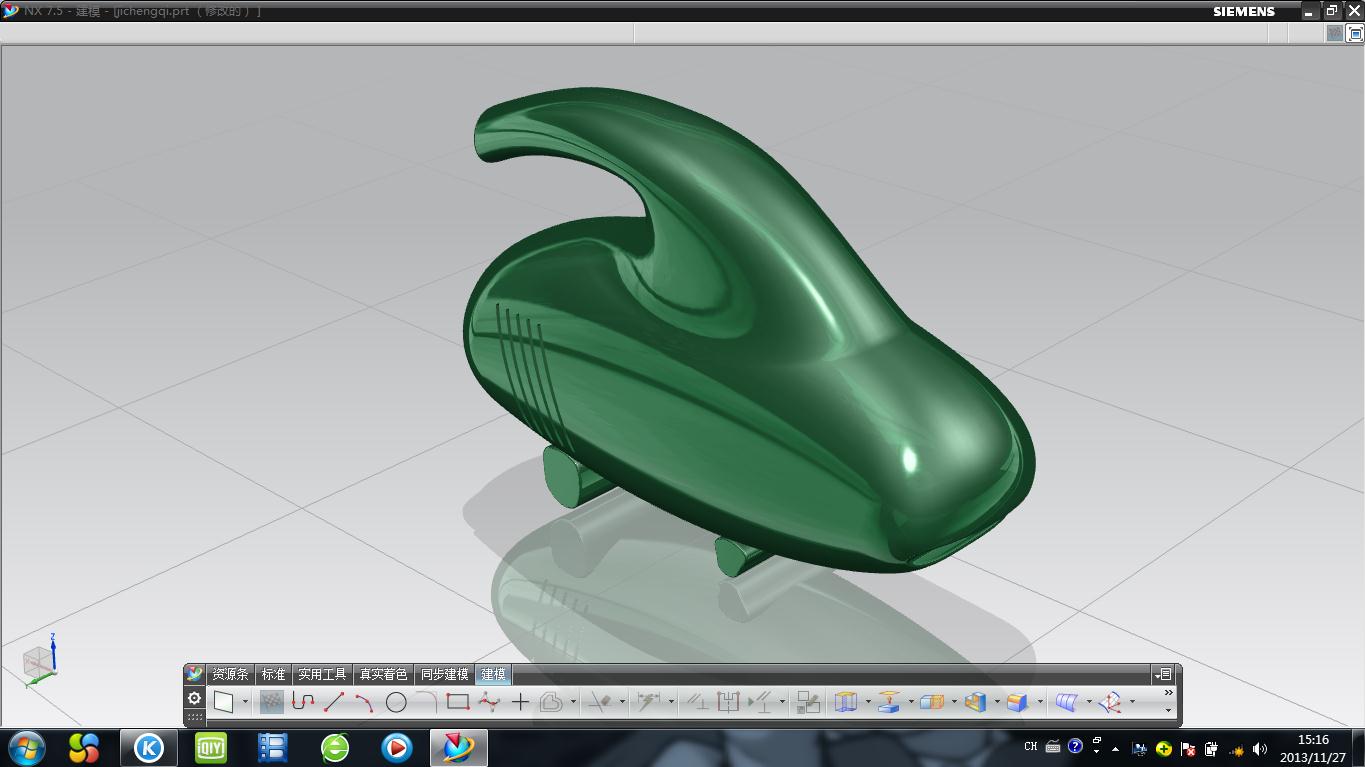Open the Inferred Dimensions tool
This screenshot has width=1365, height=767.
tap(649, 702)
